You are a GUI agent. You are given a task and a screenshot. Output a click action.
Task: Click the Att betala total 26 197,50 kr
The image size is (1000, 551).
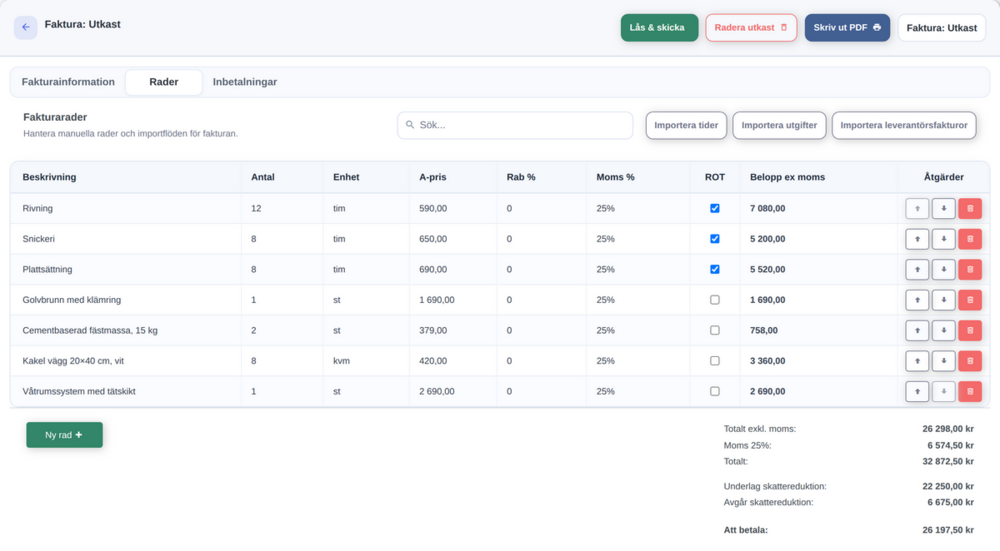[x=948, y=530]
